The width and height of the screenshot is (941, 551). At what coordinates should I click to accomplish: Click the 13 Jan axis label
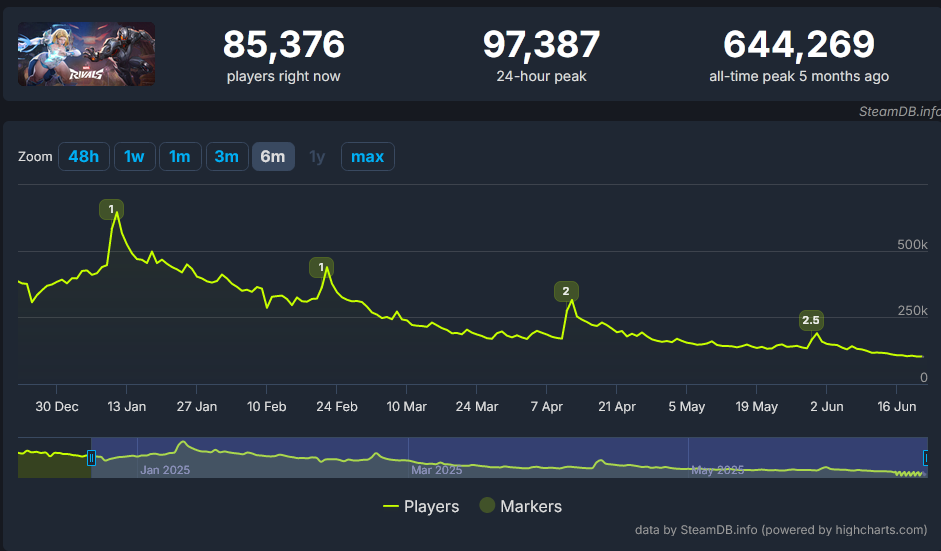(x=127, y=406)
